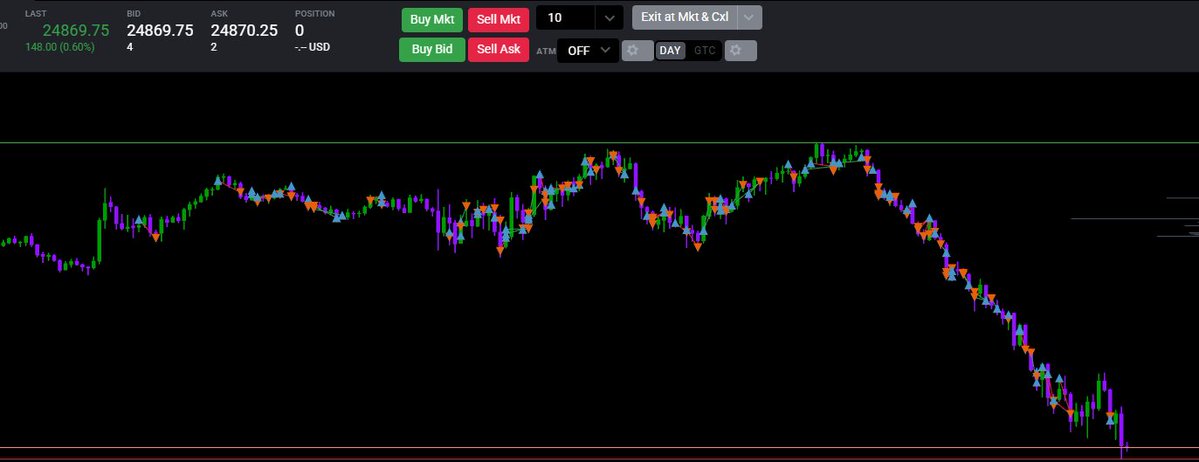Image resolution: width=1199 pixels, height=462 pixels.
Task: Open the ATM strategy OFF dropdown
Action: click(x=588, y=50)
